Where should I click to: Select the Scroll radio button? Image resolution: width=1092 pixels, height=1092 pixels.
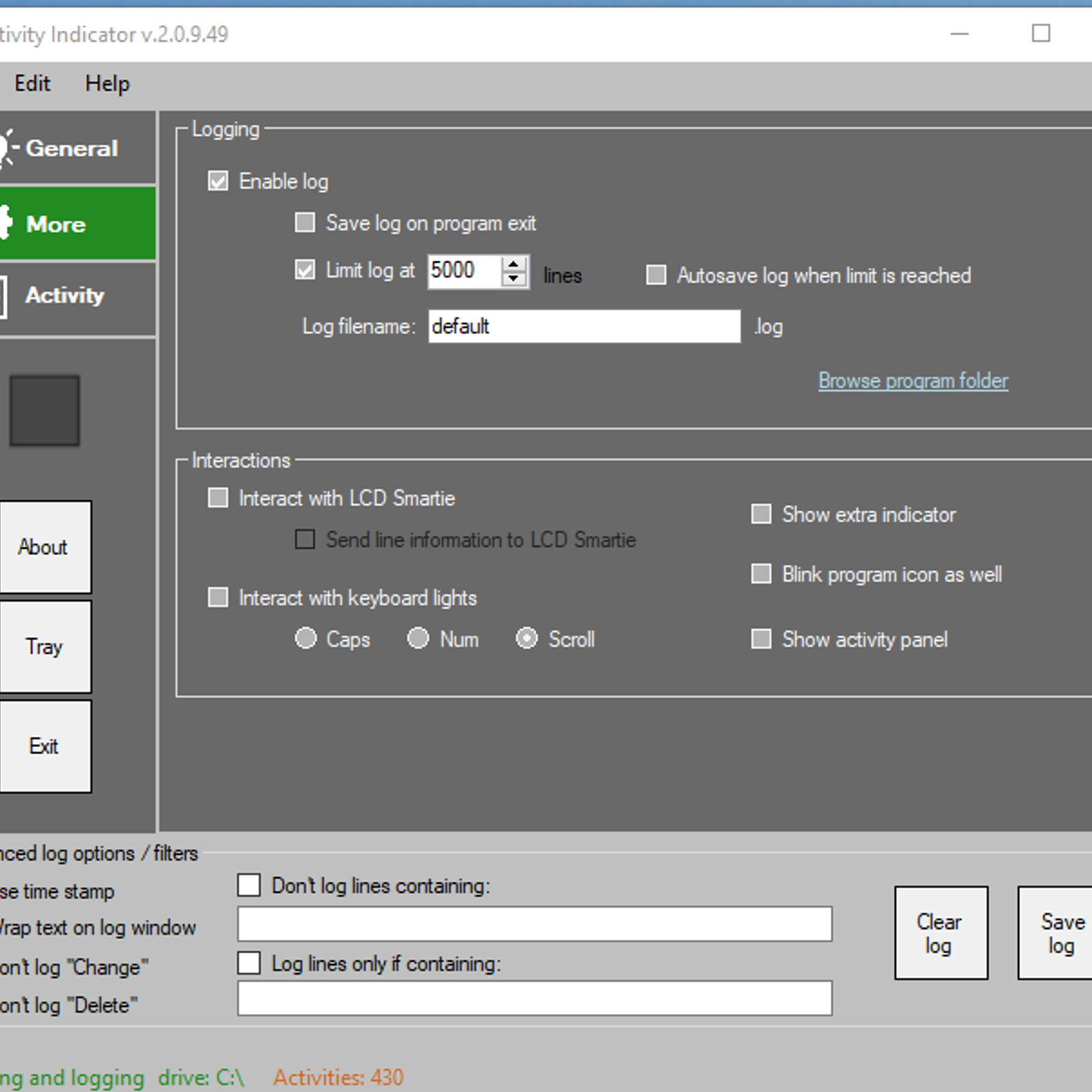click(526, 639)
